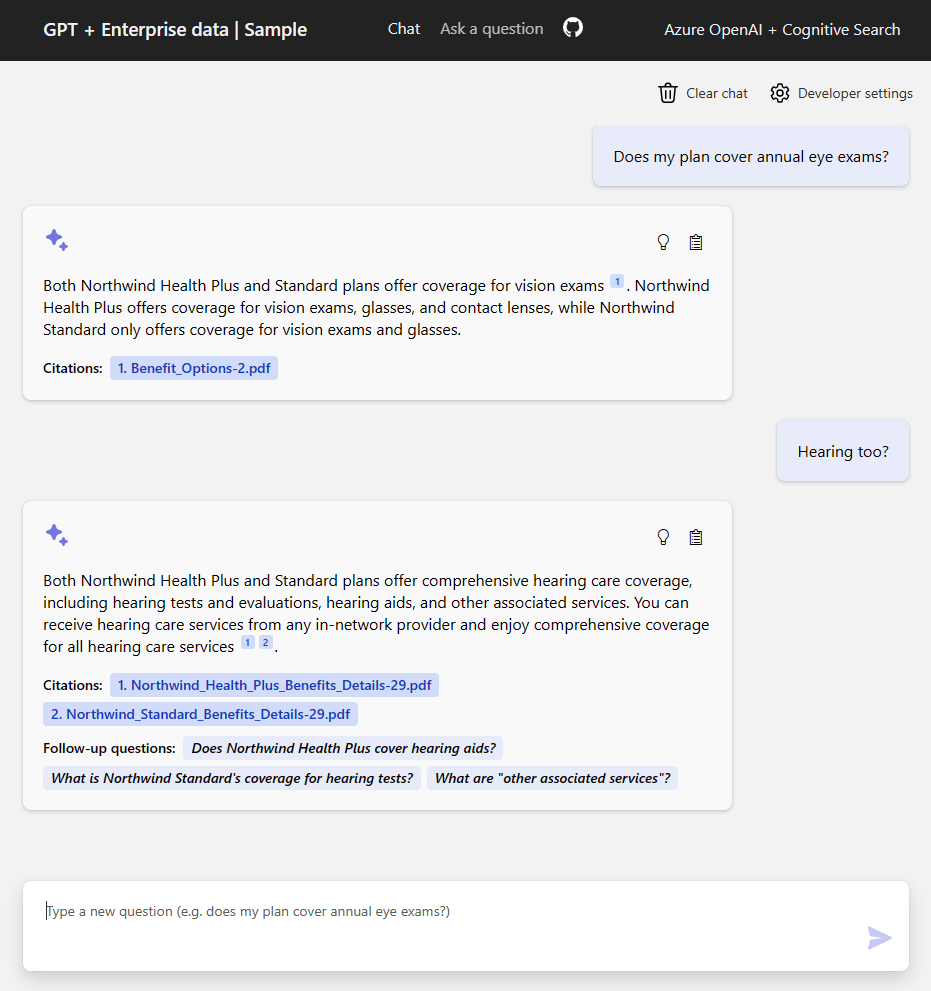931x991 pixels.
Task: View supporting content for the hearing answer
Action: pyautogui.click(x=696, y=536)
